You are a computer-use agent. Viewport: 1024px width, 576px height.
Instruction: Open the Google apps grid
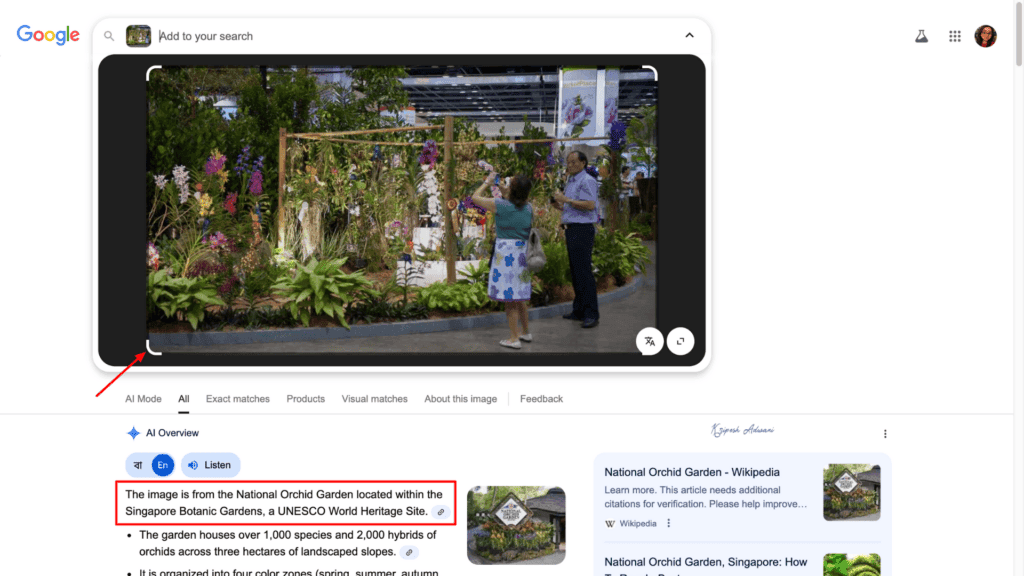tap(954, 35)
